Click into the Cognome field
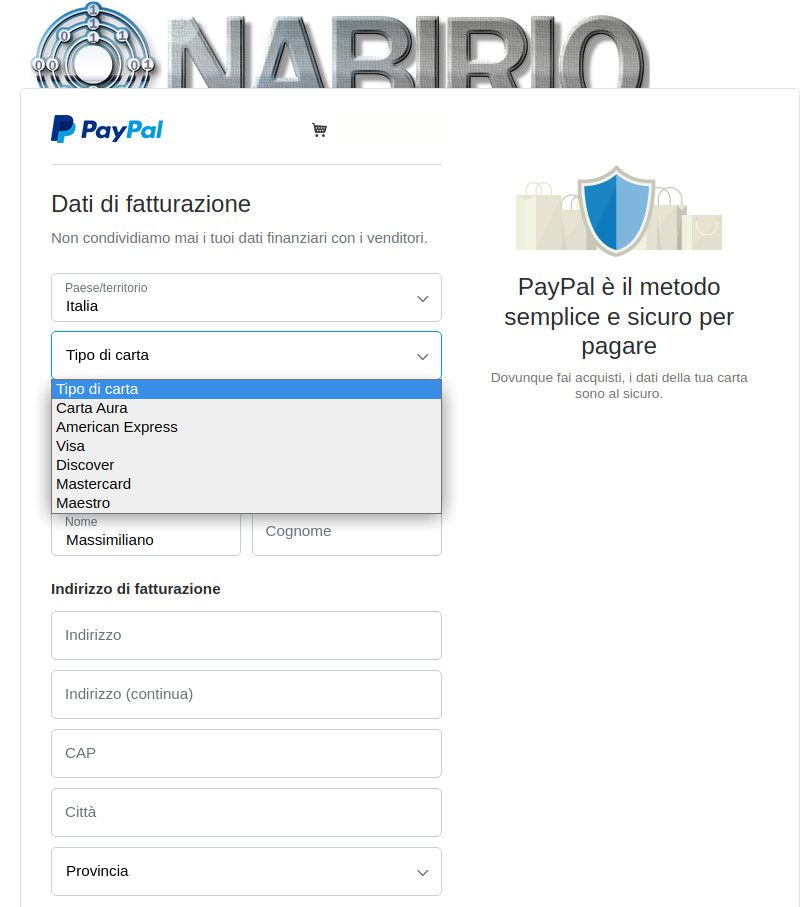Screen dimensions: 812x907 [347, 534]
